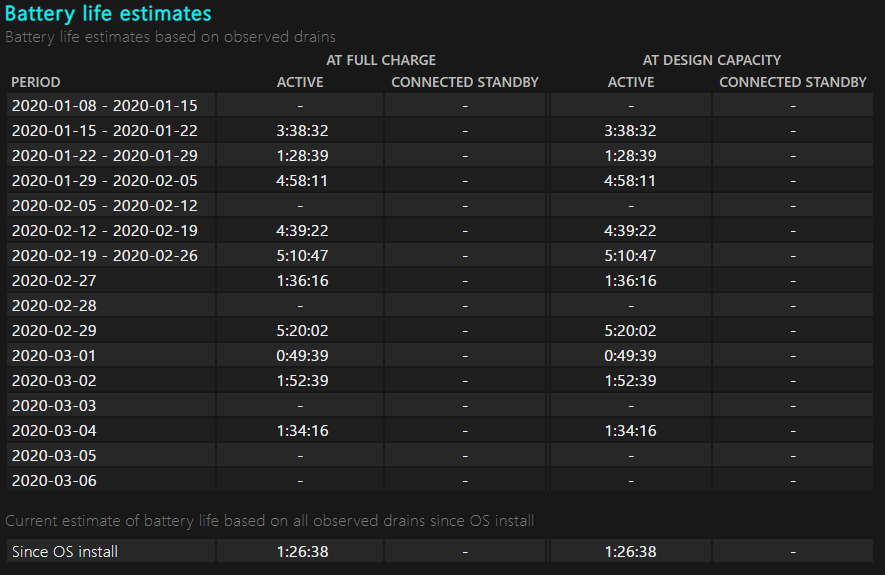
Task: Click the AT DESIGN CAPACITY header
Action: (712, 60)
